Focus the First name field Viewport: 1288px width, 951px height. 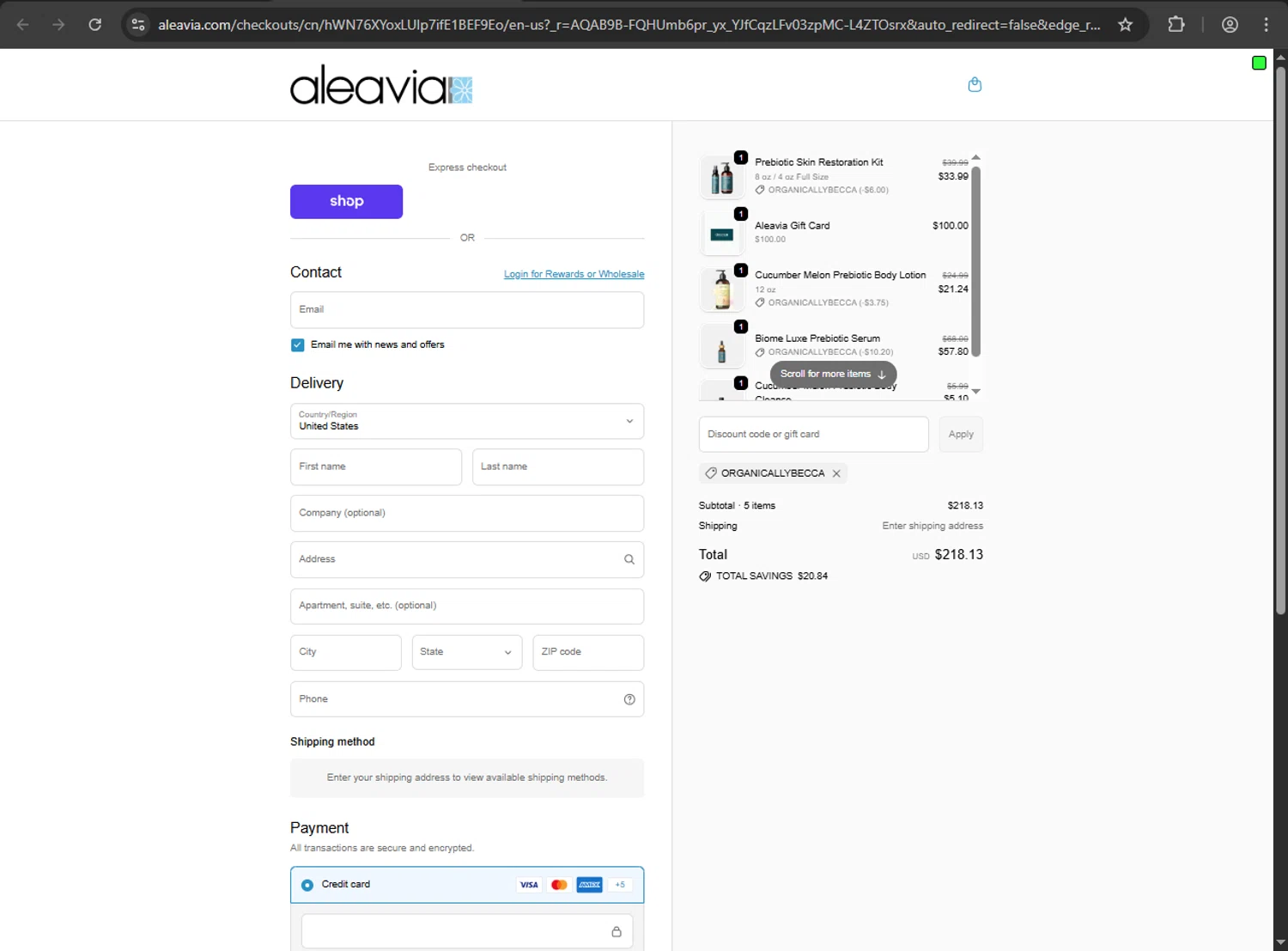tap(376, 466)
